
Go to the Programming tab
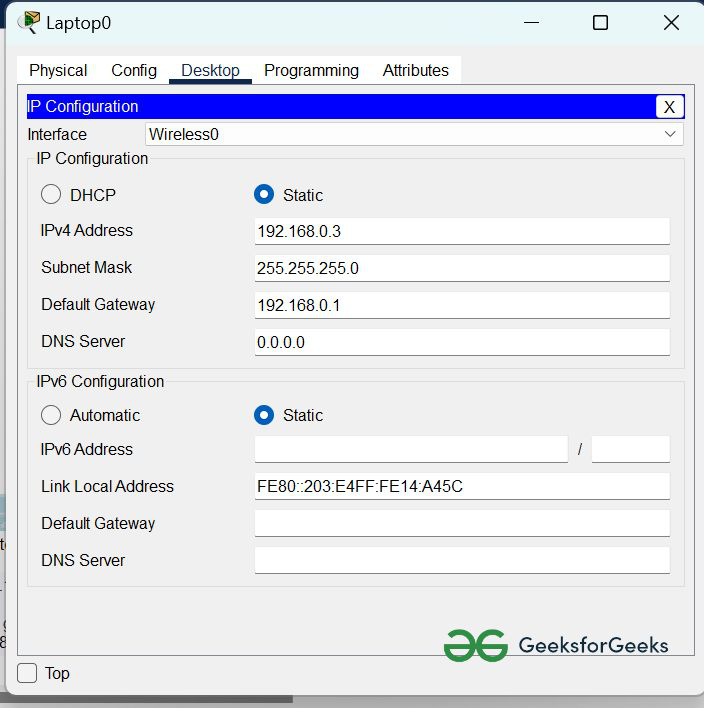(311, 70)
